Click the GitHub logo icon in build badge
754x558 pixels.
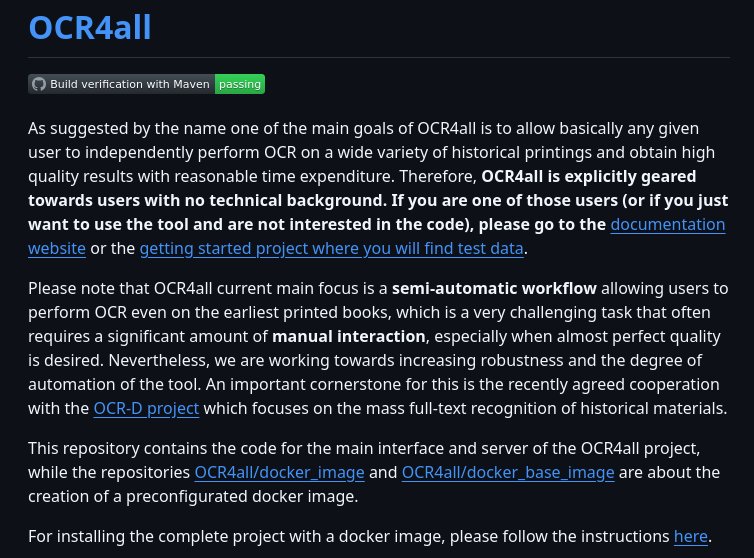pyautogui.click(x=38, y=84)
